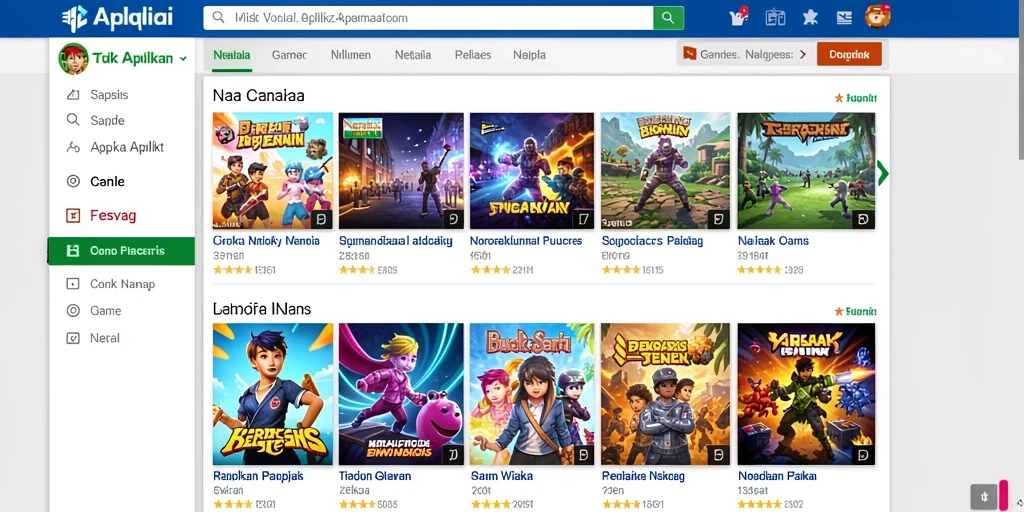Viewport: 1024px width, 512px height.
Task: Click badge icon on Noadhan Paika thumbnail
Action: click(863, 454)
